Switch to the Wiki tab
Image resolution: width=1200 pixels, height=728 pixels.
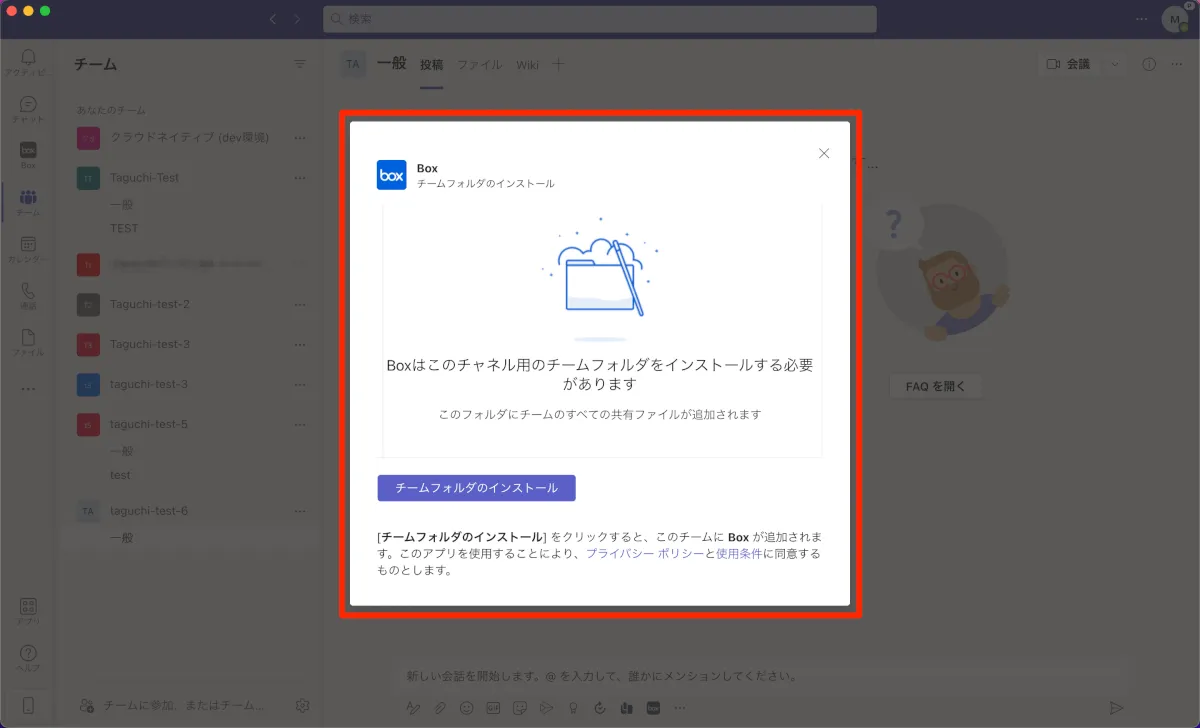pyautogui.click(x=527, y=65)
